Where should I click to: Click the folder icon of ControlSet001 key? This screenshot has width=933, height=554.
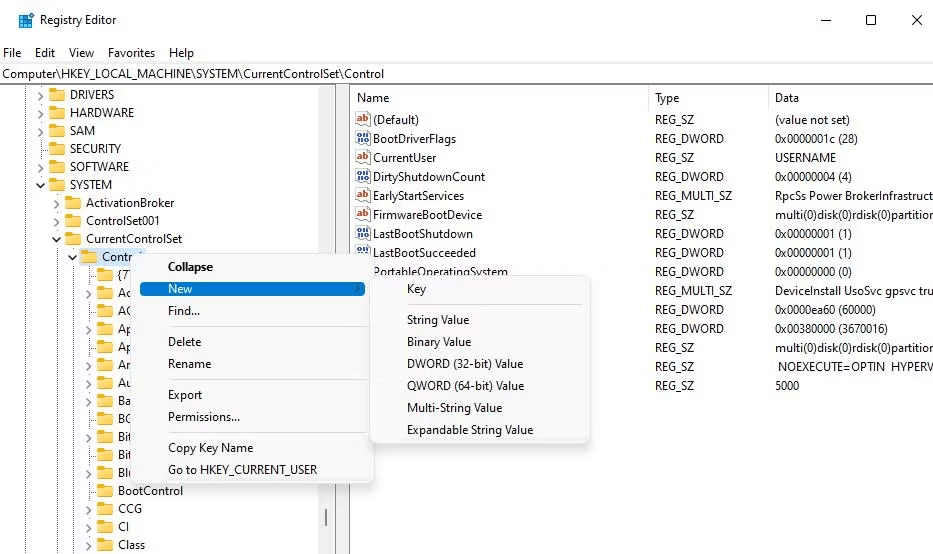click(x=73, y=221)
